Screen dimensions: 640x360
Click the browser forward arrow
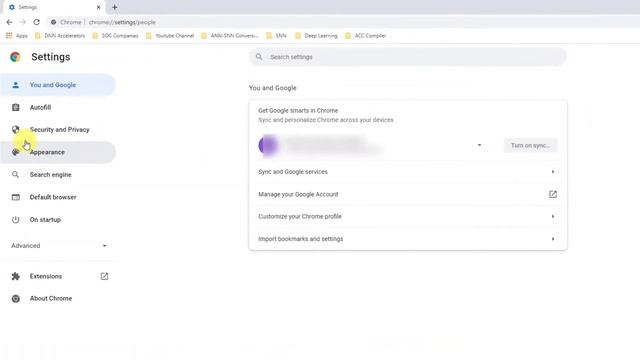pos(23,22)
